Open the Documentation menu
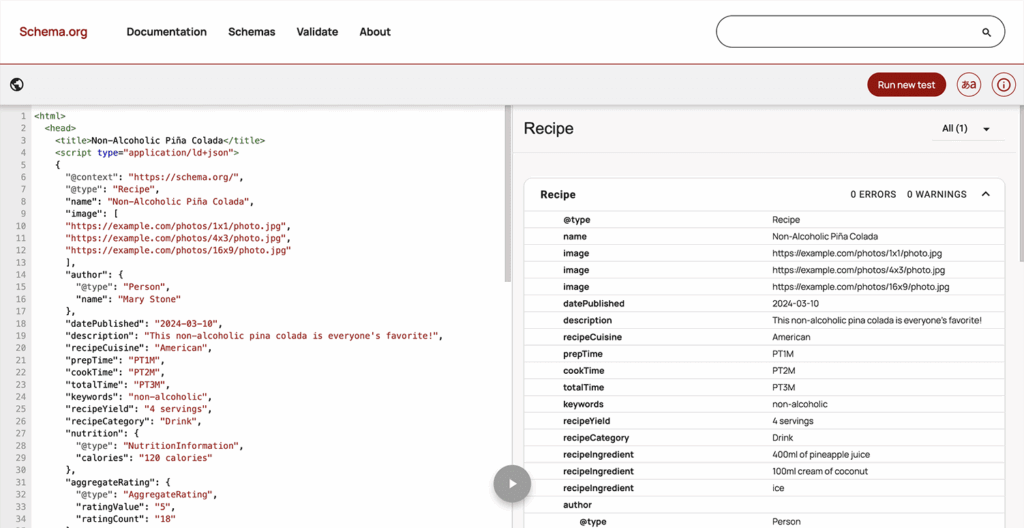Viewport: 1024px width, 528px height. 167,31
